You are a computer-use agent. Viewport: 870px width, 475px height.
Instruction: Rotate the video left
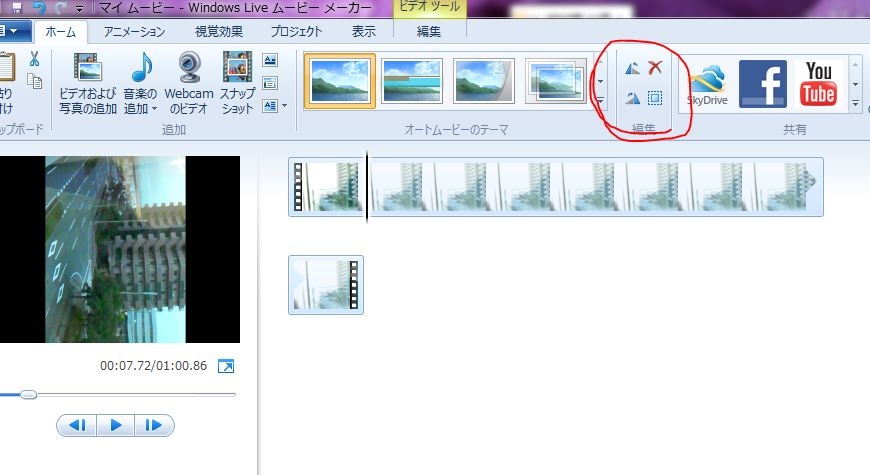tap(632, 68)
